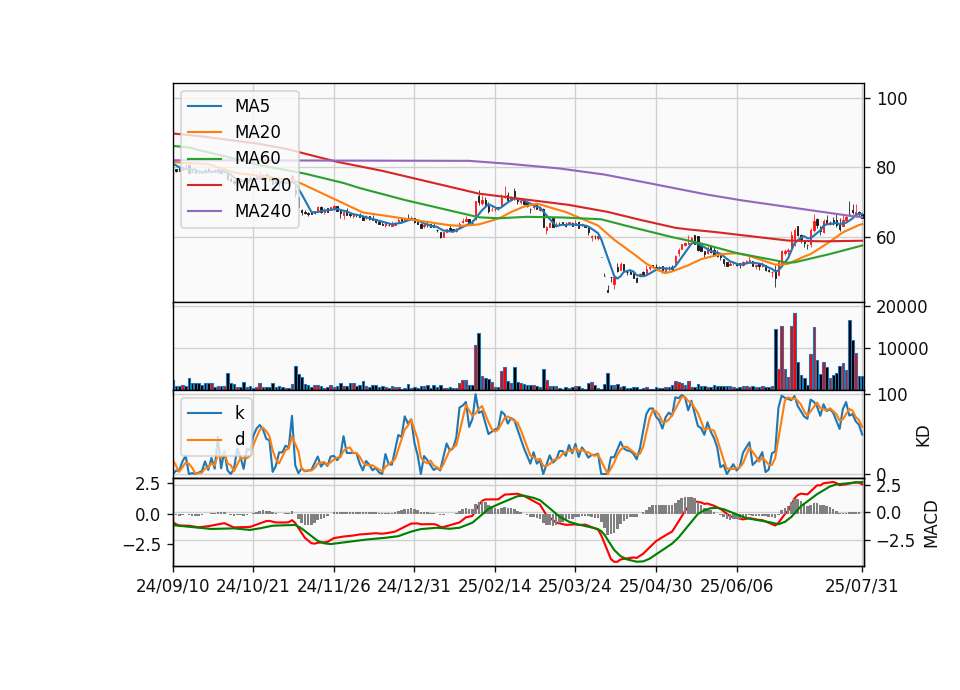Click the green MA60 legend line sample

204,158
